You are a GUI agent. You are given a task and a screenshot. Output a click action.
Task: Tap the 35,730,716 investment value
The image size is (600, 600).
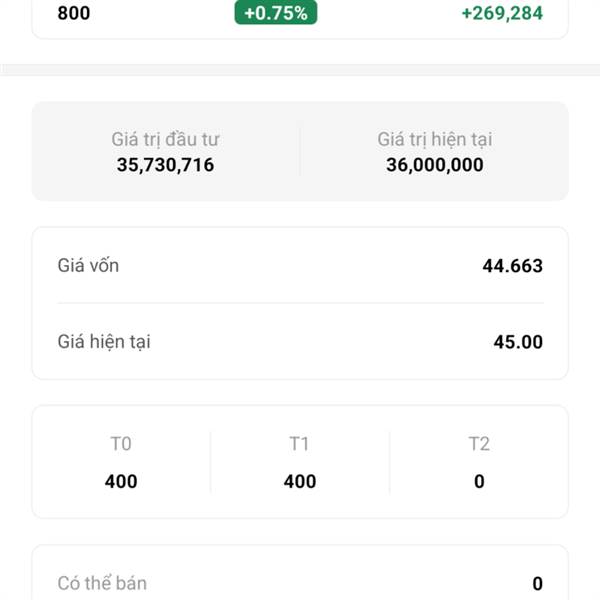click(x=165, y=165)
